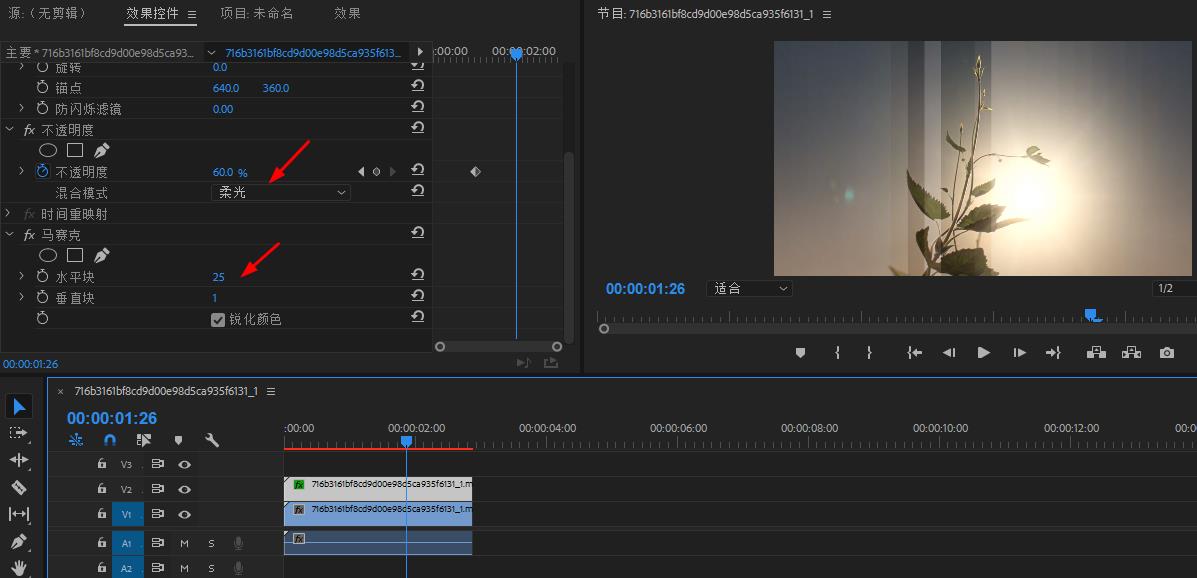Image resolution: width=1197 pixels, height=578 pixels.
Task: Mute the A1 audio track
Action: 184,543
